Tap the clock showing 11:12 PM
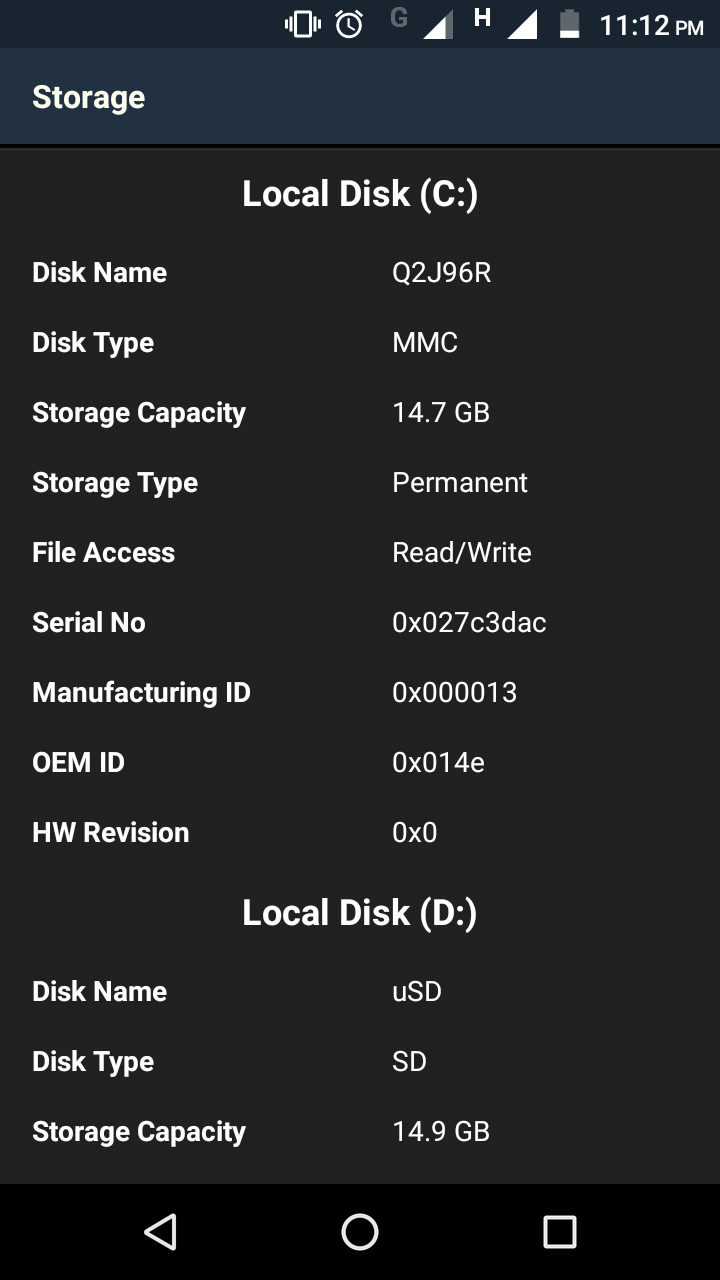 pos(651,25)
